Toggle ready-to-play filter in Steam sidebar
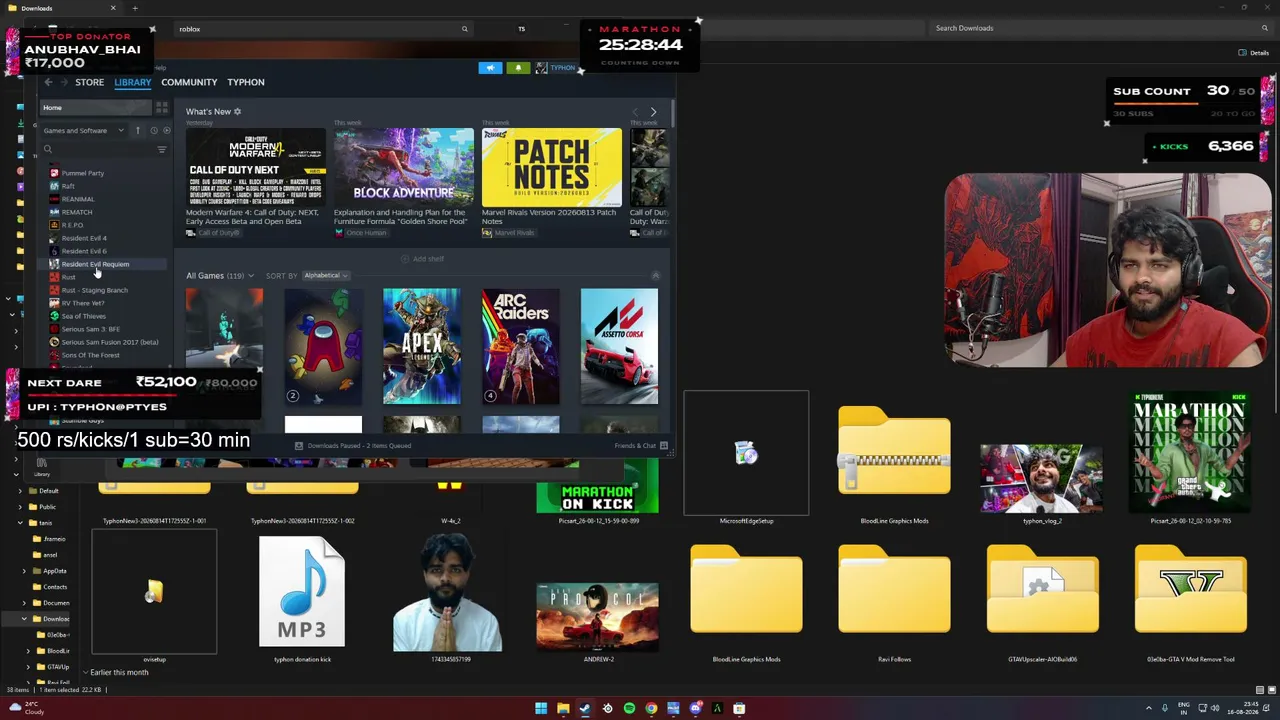 (166, 131)
